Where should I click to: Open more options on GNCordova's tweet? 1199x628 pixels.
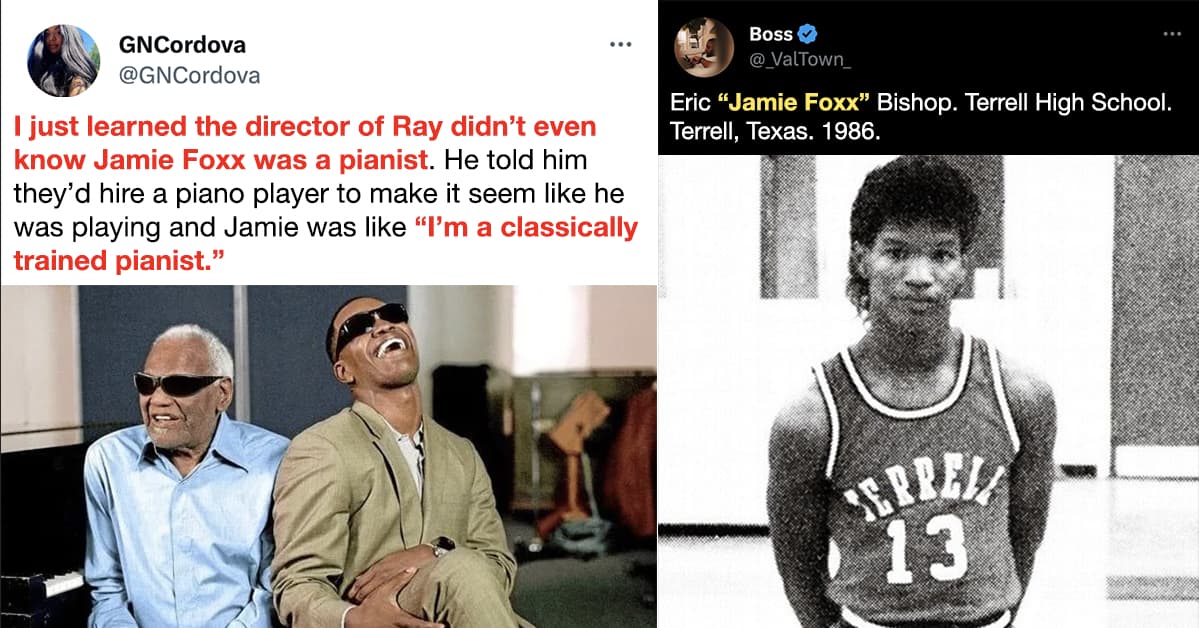pos(621,45)
